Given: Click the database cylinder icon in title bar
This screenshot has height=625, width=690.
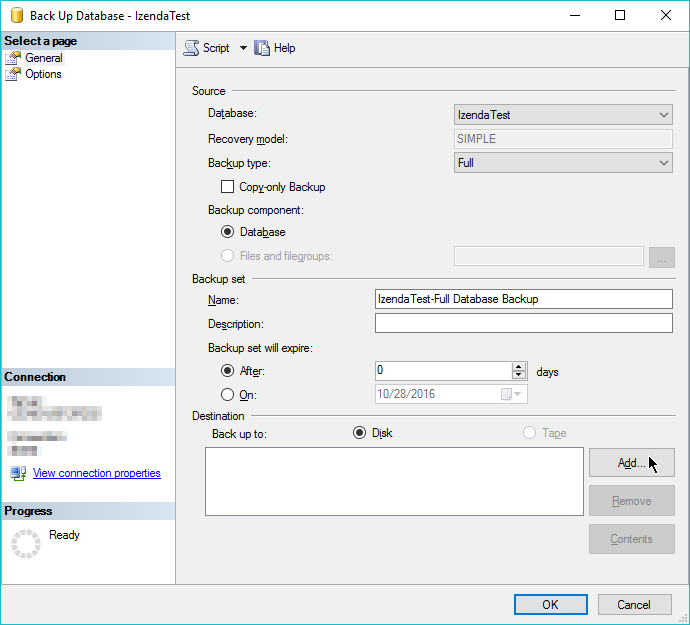Looking at the screenshot, I should click(17, 15).
